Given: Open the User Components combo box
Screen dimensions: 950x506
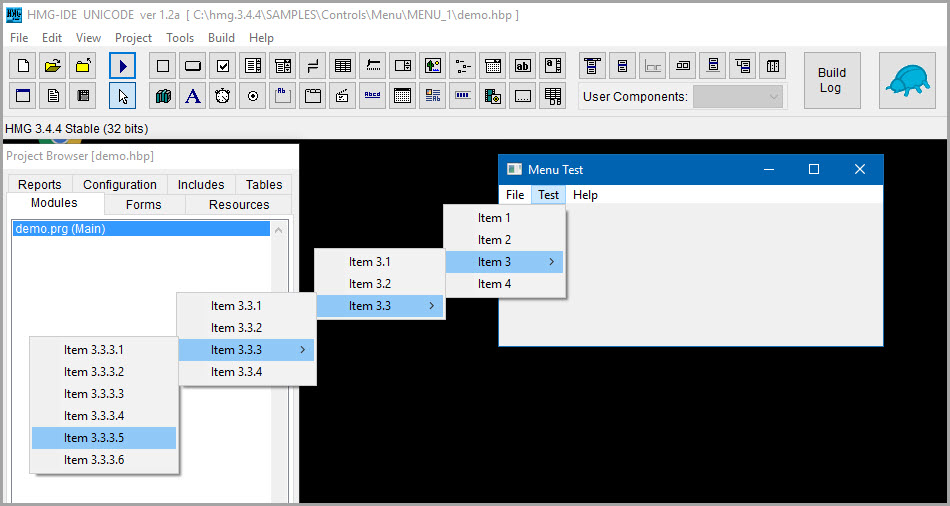Looking at the screenshot, I should (737, 96).
